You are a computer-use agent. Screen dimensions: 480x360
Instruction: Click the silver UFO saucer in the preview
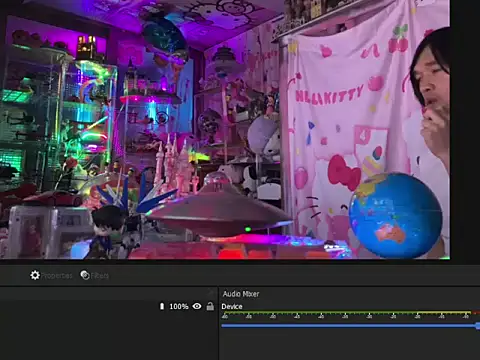coord(219,210)
